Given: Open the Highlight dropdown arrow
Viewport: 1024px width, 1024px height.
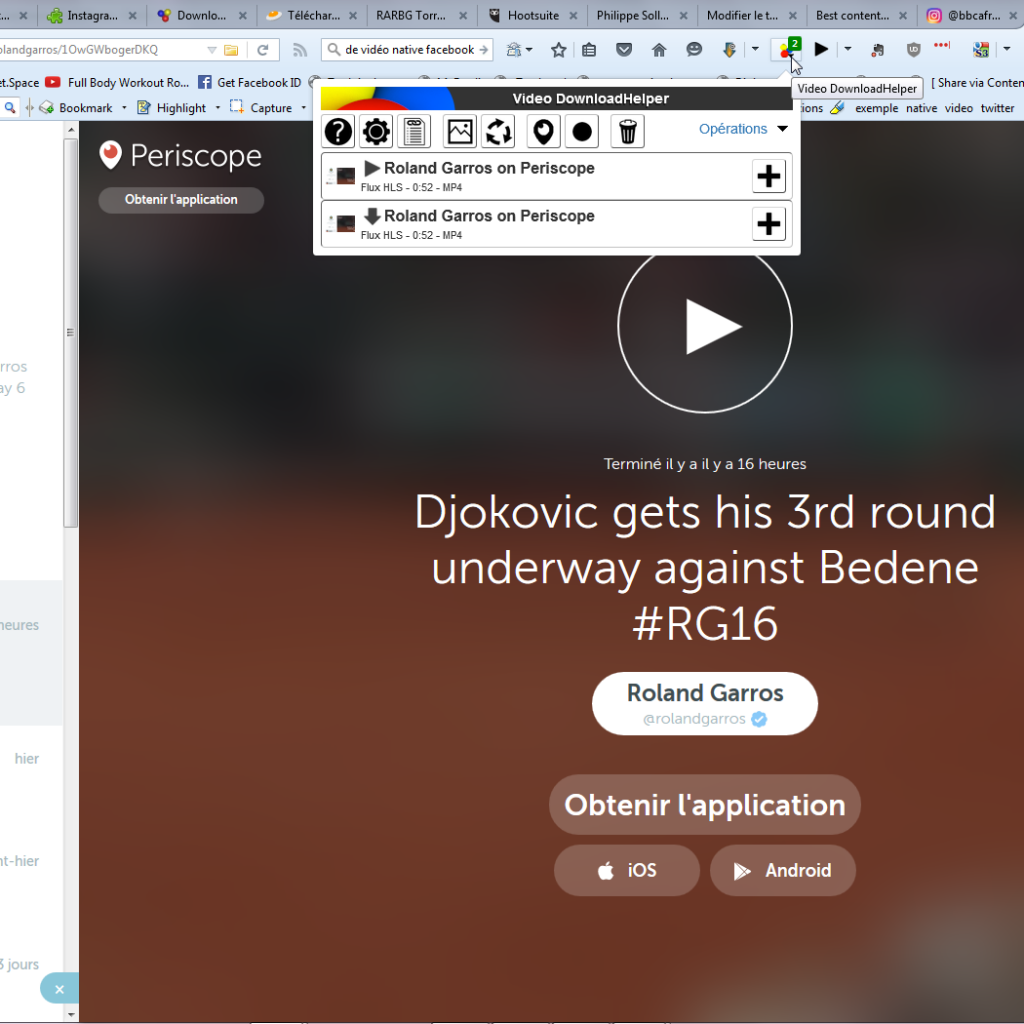Looking at the screenshot, I should pyautogui.click(x=217, y=108).
